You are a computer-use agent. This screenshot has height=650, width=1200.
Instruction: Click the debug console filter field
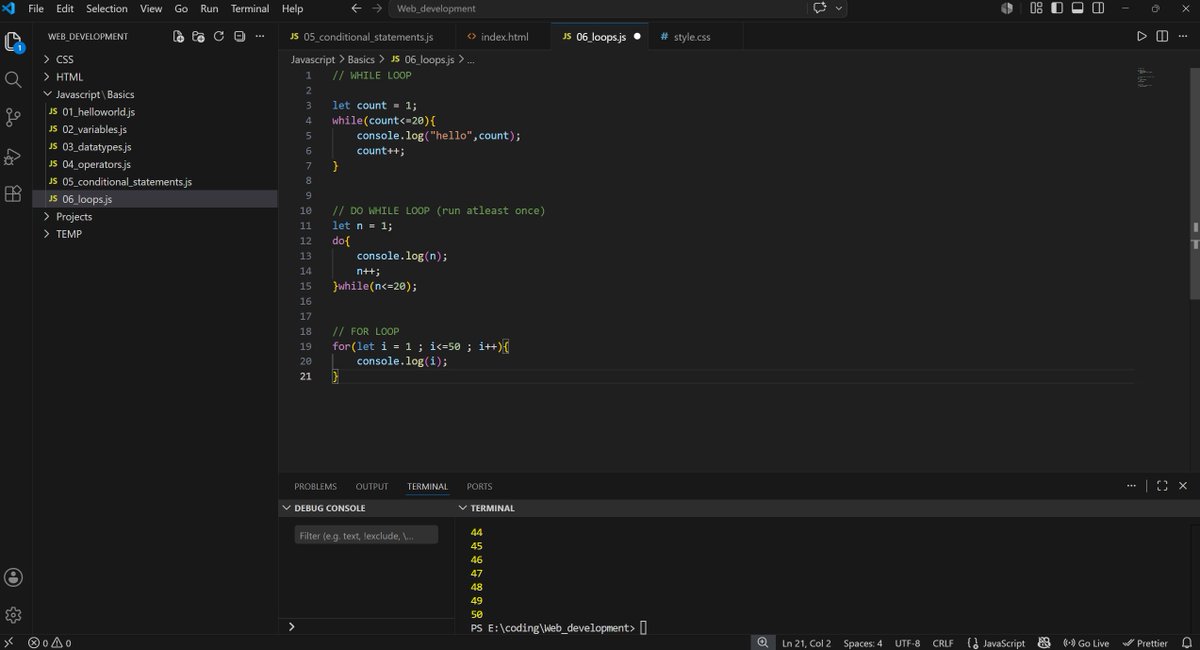pos(366,535)
